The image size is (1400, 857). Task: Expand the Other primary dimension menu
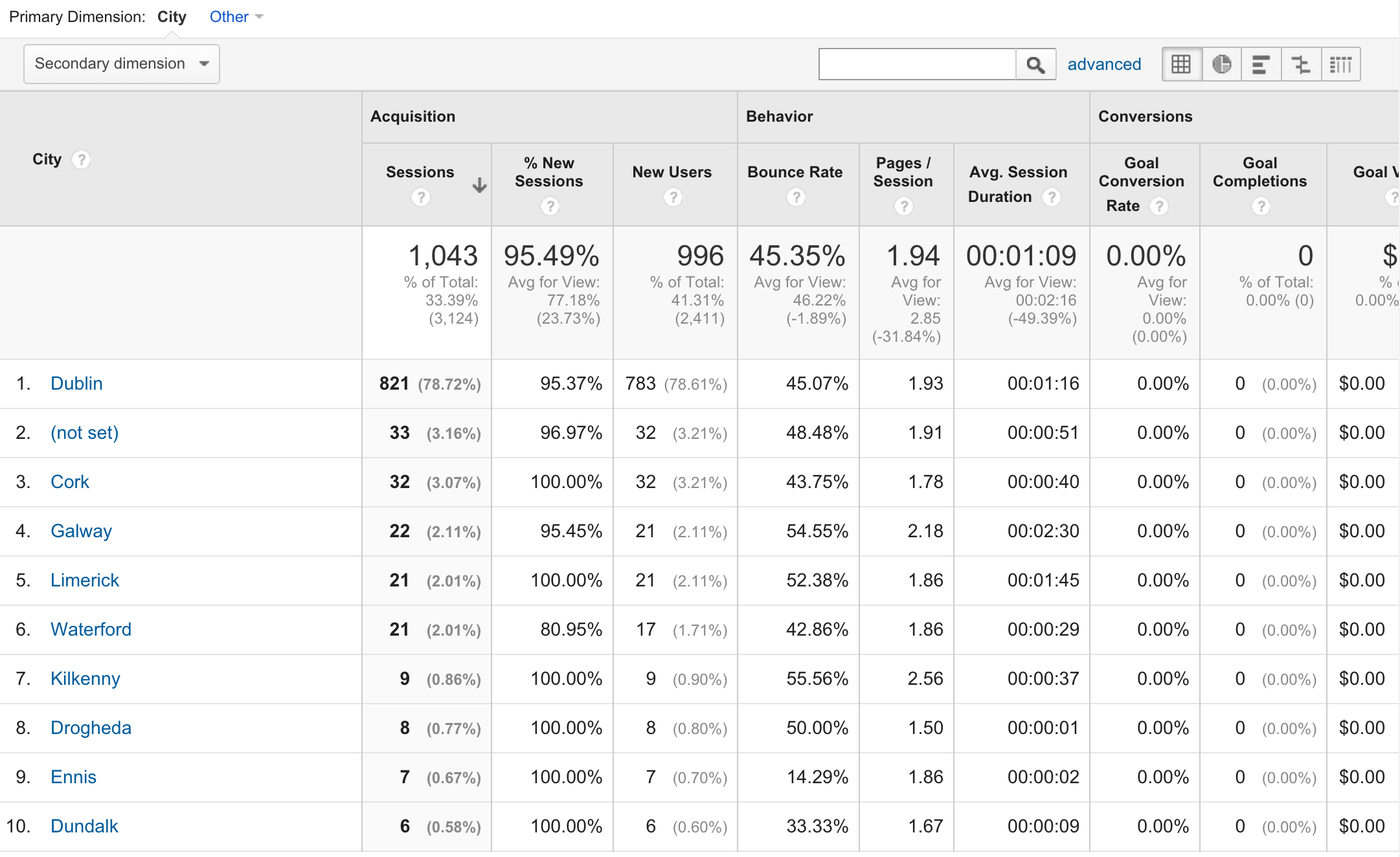click(x=236, y=17)
